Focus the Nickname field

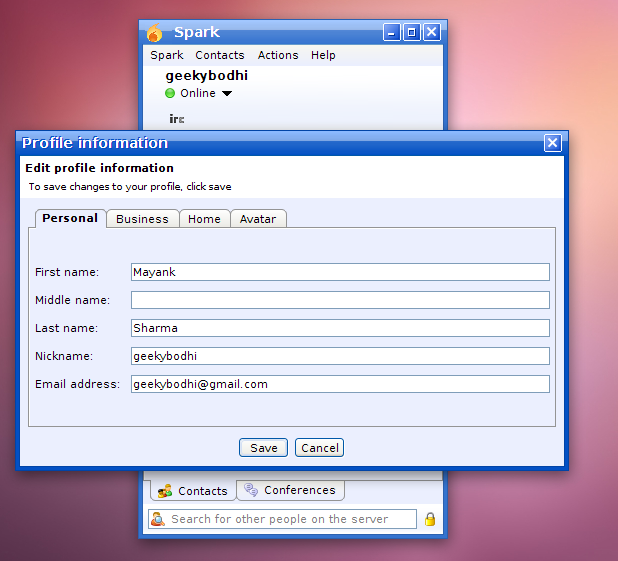point(340,356)
